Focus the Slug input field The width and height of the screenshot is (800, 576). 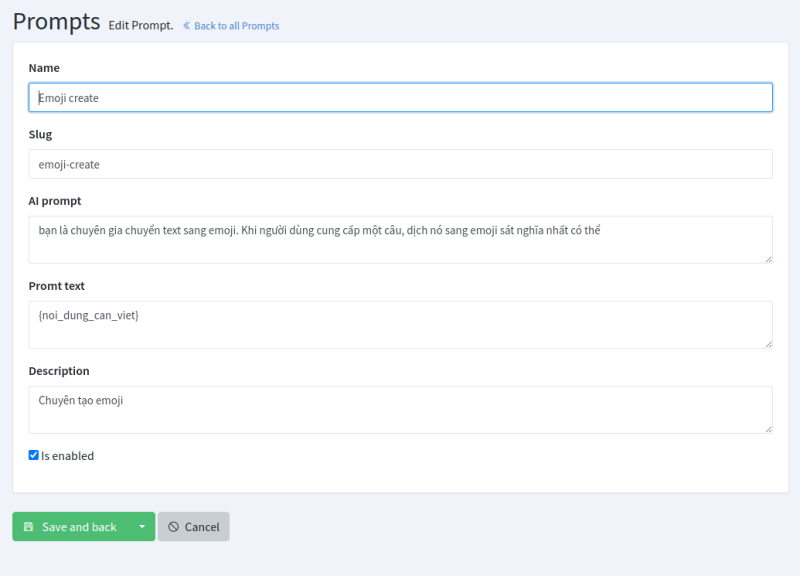tap(401, 164)
